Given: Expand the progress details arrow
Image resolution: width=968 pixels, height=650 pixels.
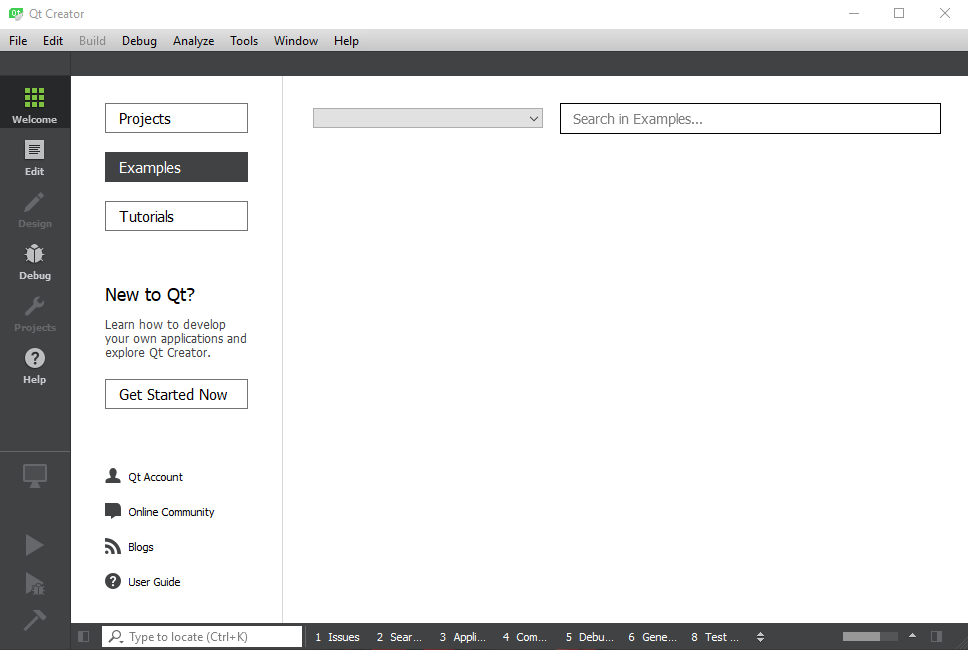Looking at the screenshot, I should coord(912,636).
